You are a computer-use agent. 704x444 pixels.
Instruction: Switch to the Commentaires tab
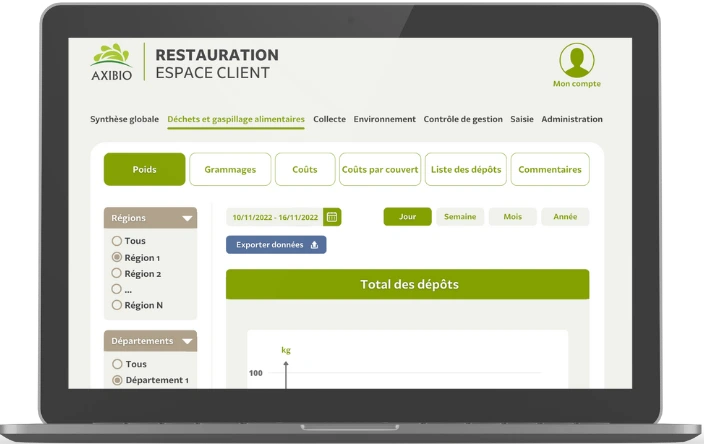tap(550, 169)
